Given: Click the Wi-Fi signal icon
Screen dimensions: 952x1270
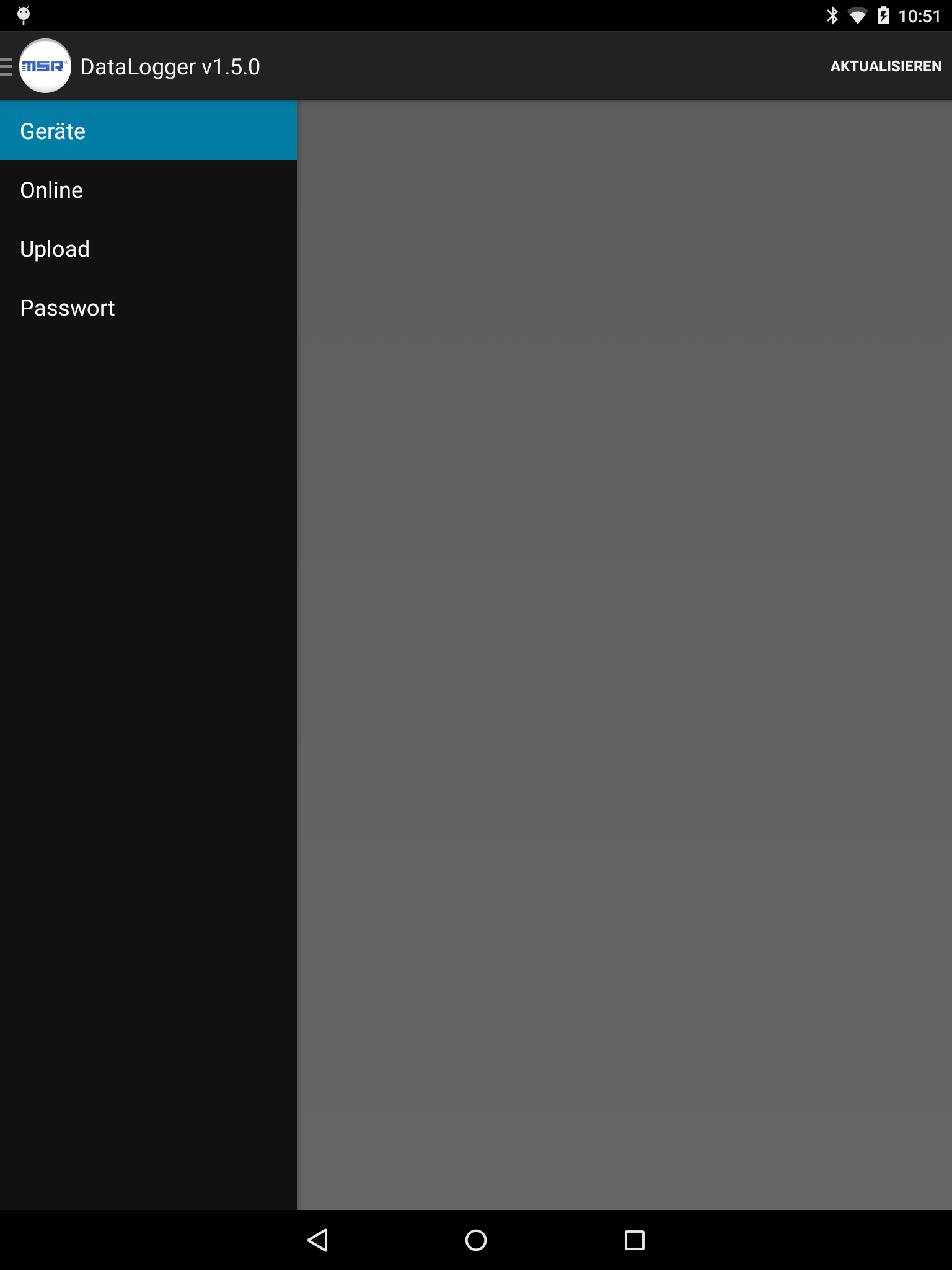Looking at the screenshot, I should (x=858, y=16).
